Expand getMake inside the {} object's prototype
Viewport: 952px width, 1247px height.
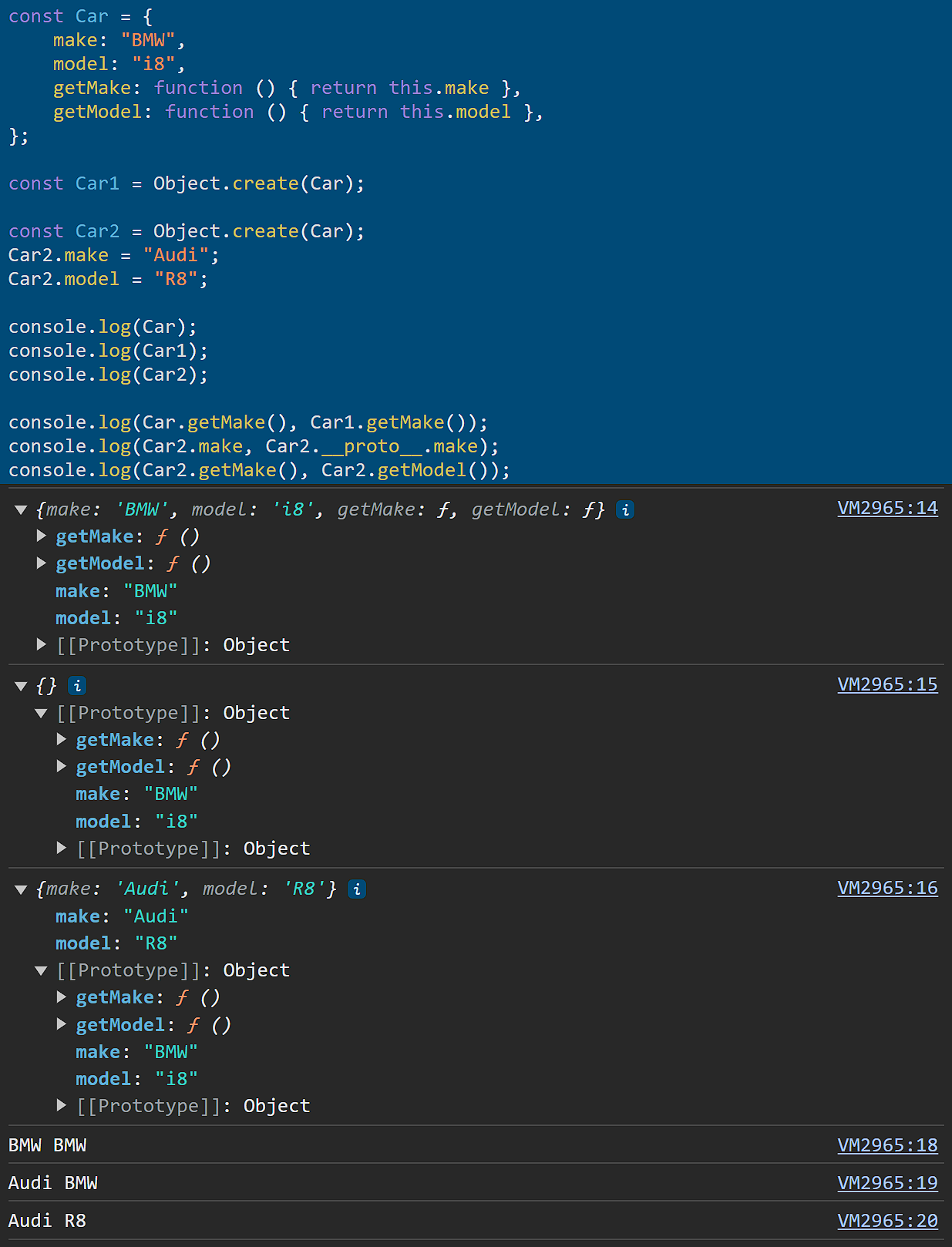coord(62,739)
